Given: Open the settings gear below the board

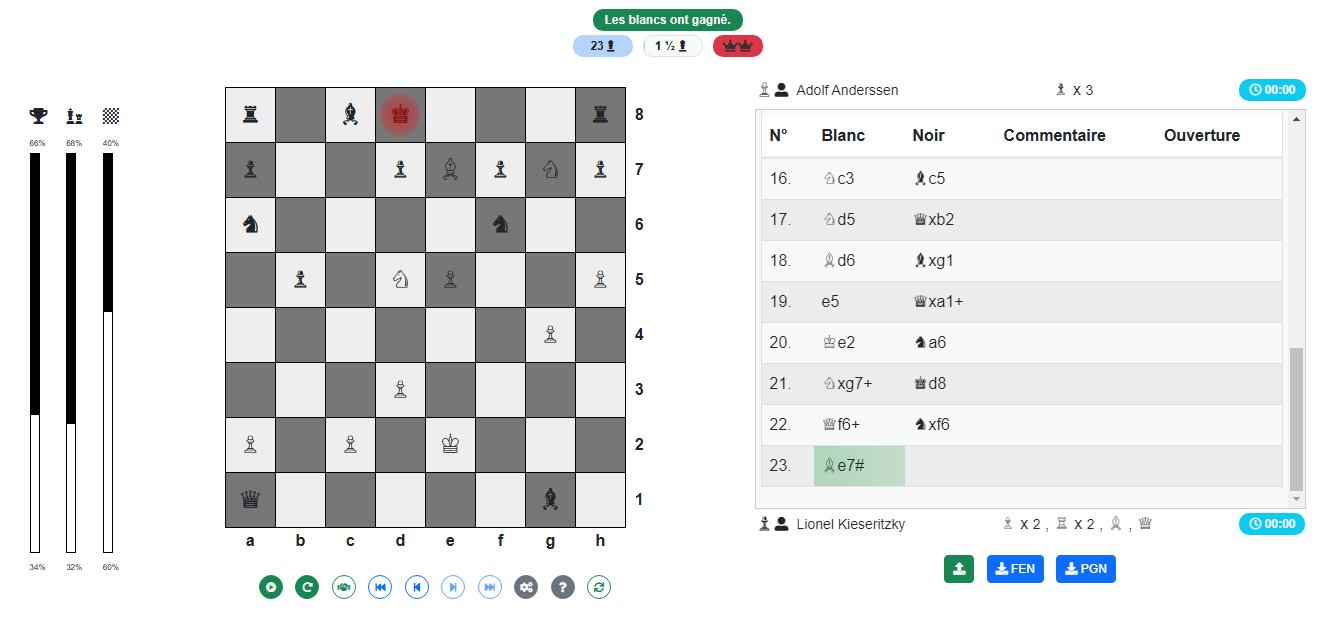Looking at the screenshot, I should (x=526, y=587).
